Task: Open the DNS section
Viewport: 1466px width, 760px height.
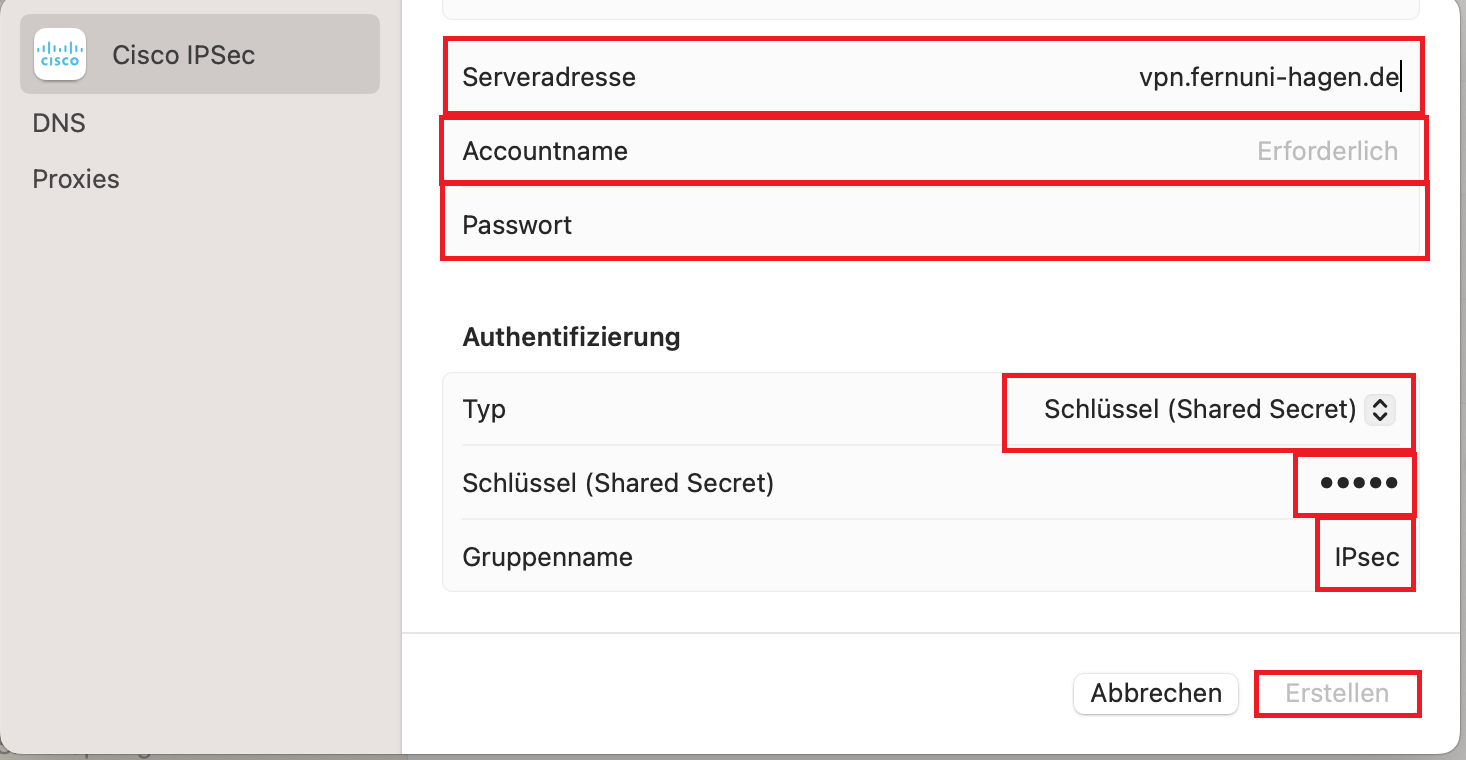Action: [59, 123]
